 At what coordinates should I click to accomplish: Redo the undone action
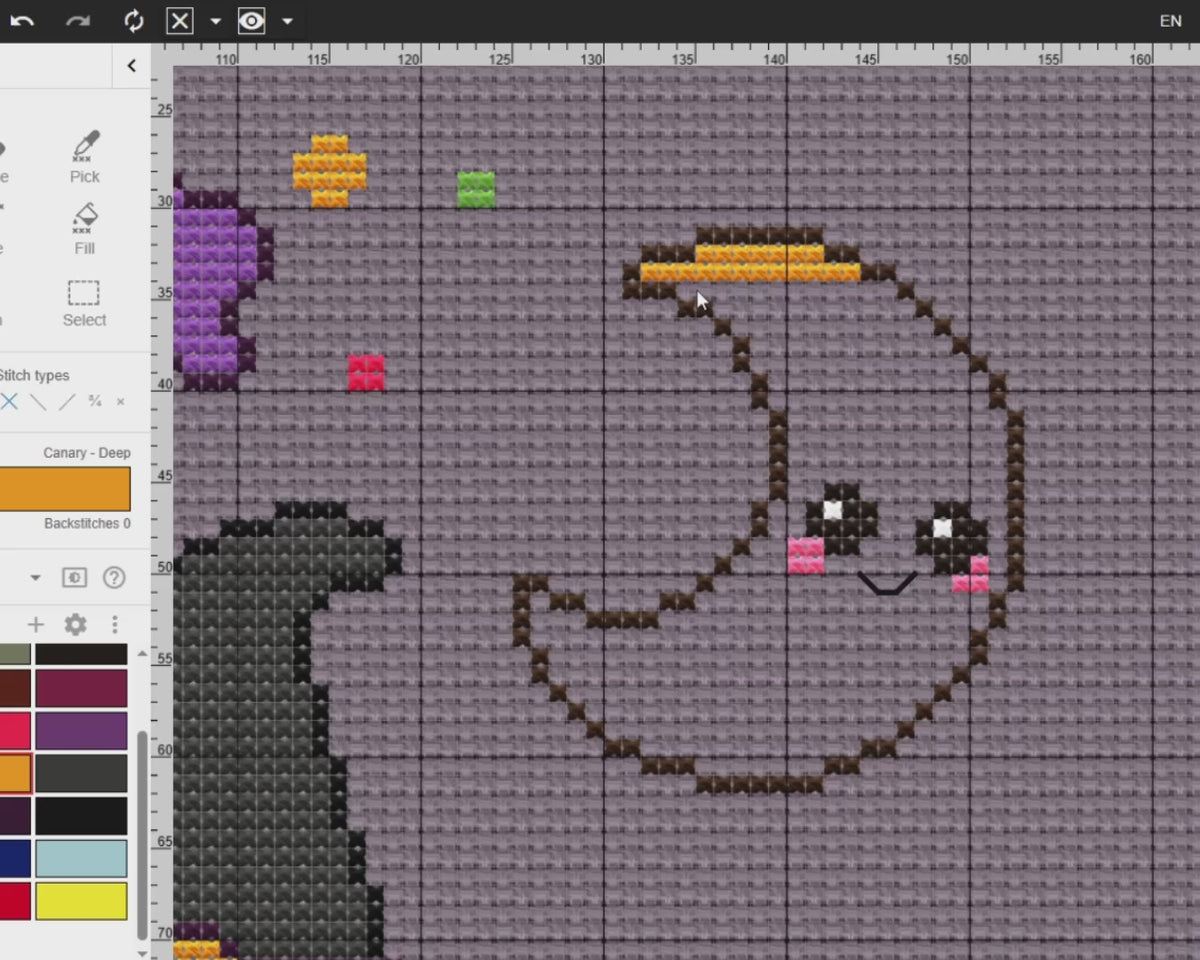tap(78, 21)
